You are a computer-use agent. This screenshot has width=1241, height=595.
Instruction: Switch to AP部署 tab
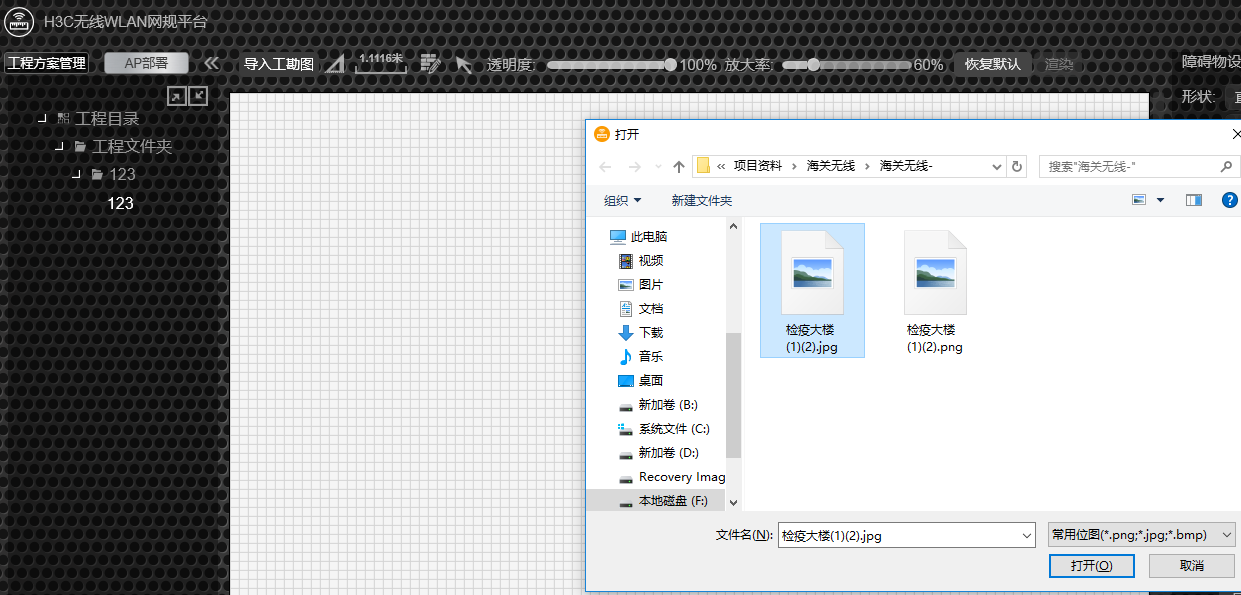[x=146, y=63]
